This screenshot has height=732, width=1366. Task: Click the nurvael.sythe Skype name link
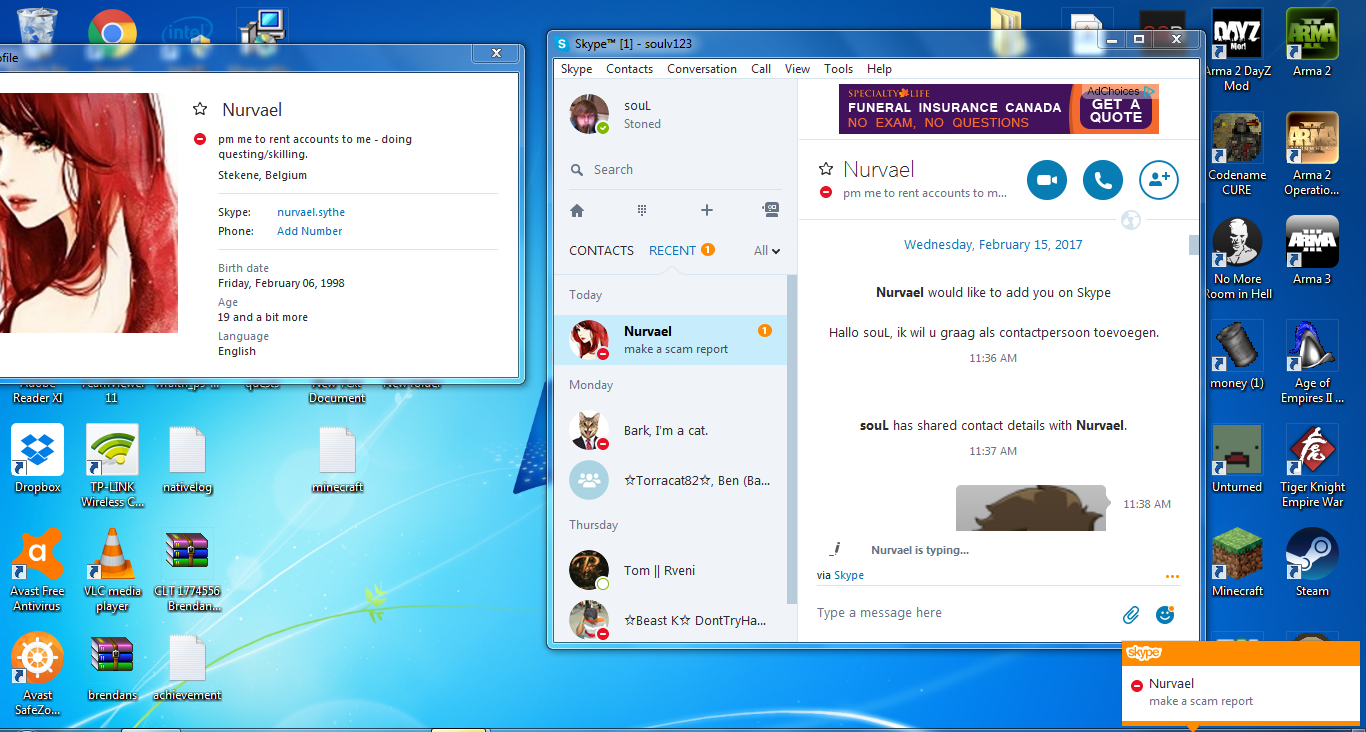pos(311,212)
